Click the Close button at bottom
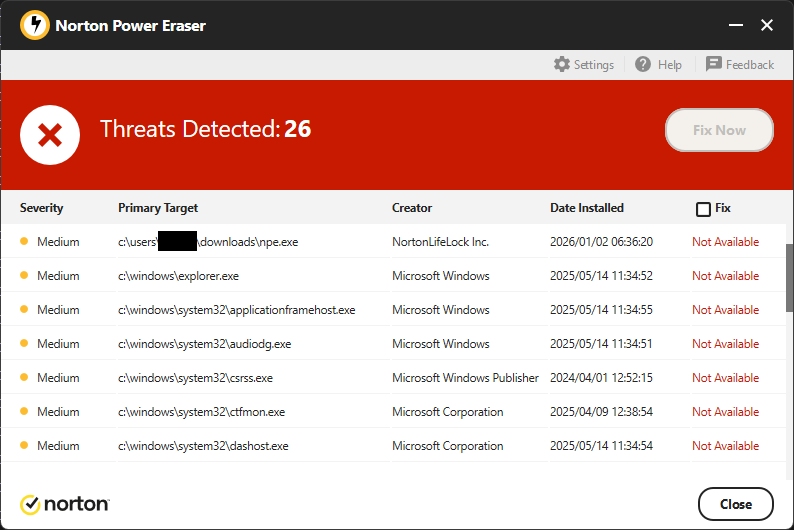Image resolution: width=794 pixels, height=530 pixels. 735,504
